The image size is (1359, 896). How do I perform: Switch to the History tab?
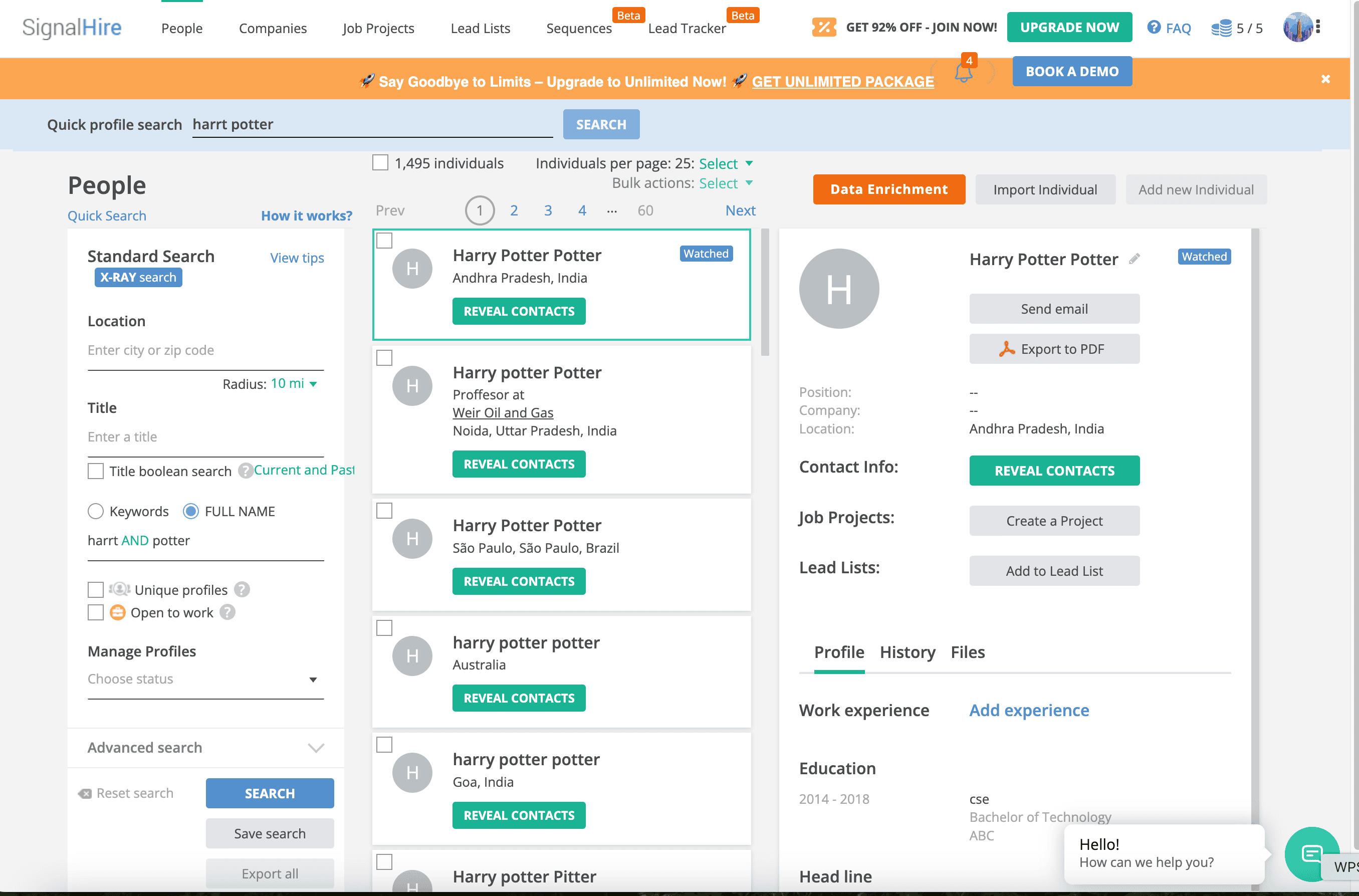click(907, 652)
